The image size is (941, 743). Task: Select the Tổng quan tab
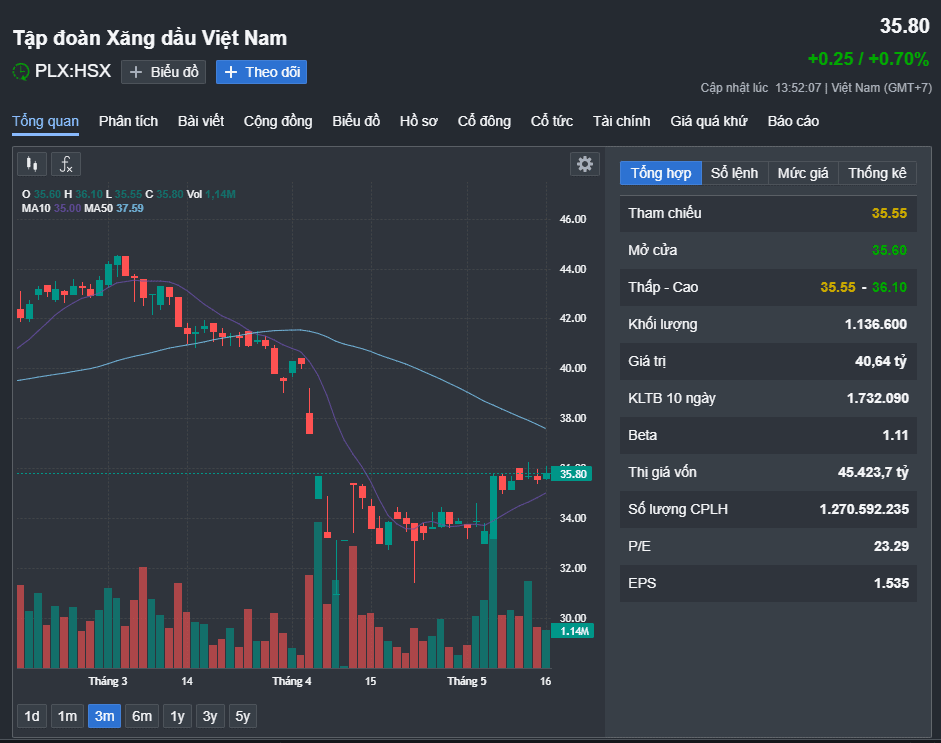point(46,121)
